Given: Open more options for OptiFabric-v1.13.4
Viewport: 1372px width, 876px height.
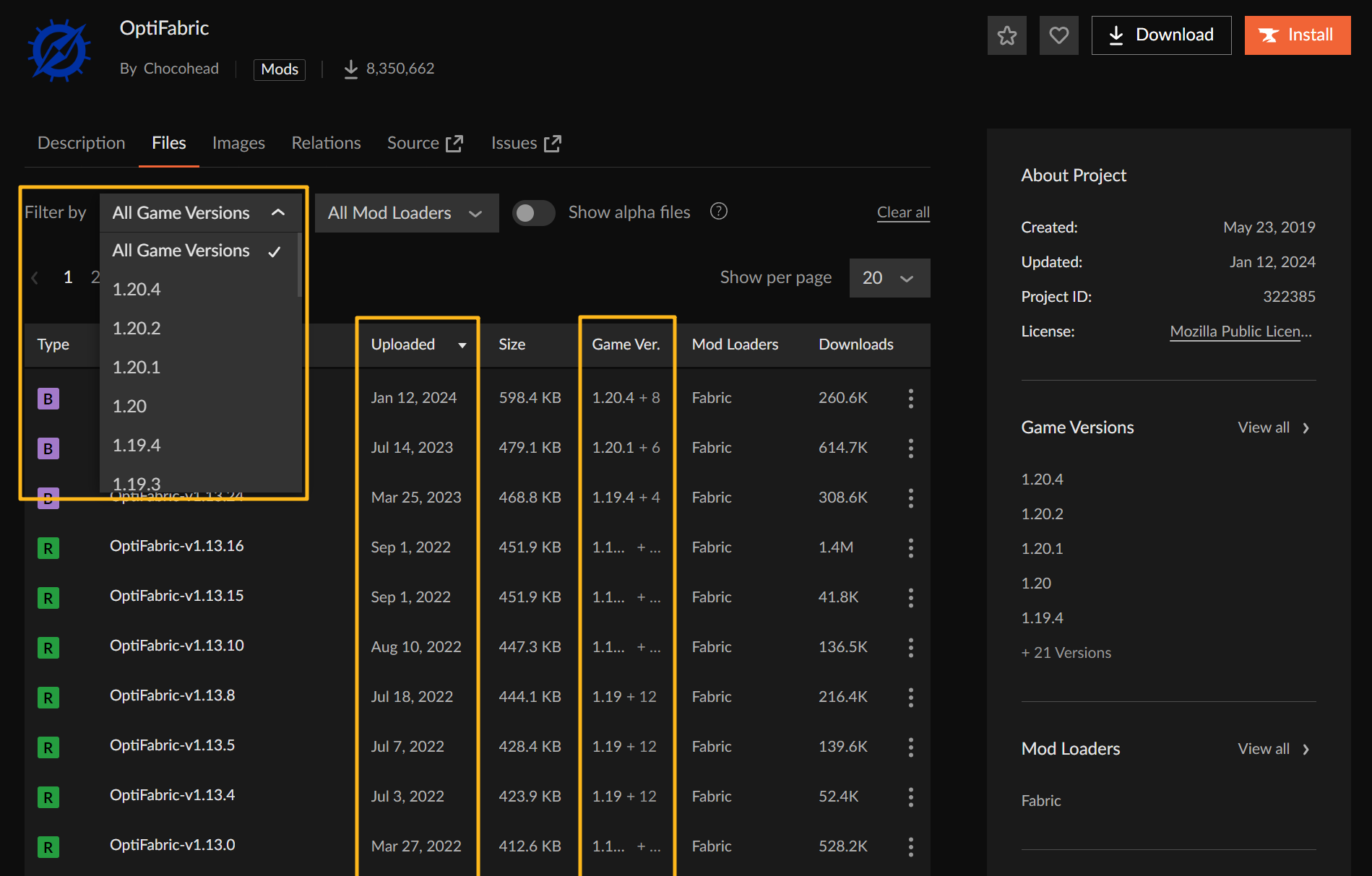Looking at the screenshot, I should tap(911, 797).
